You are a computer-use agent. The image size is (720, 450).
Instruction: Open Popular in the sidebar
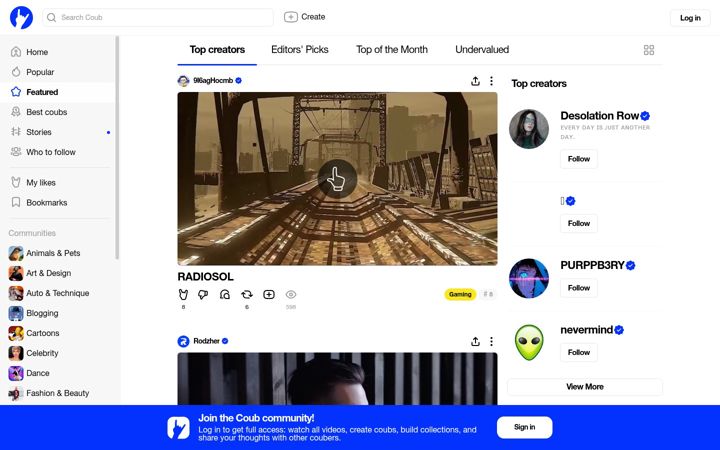(57, 72)
